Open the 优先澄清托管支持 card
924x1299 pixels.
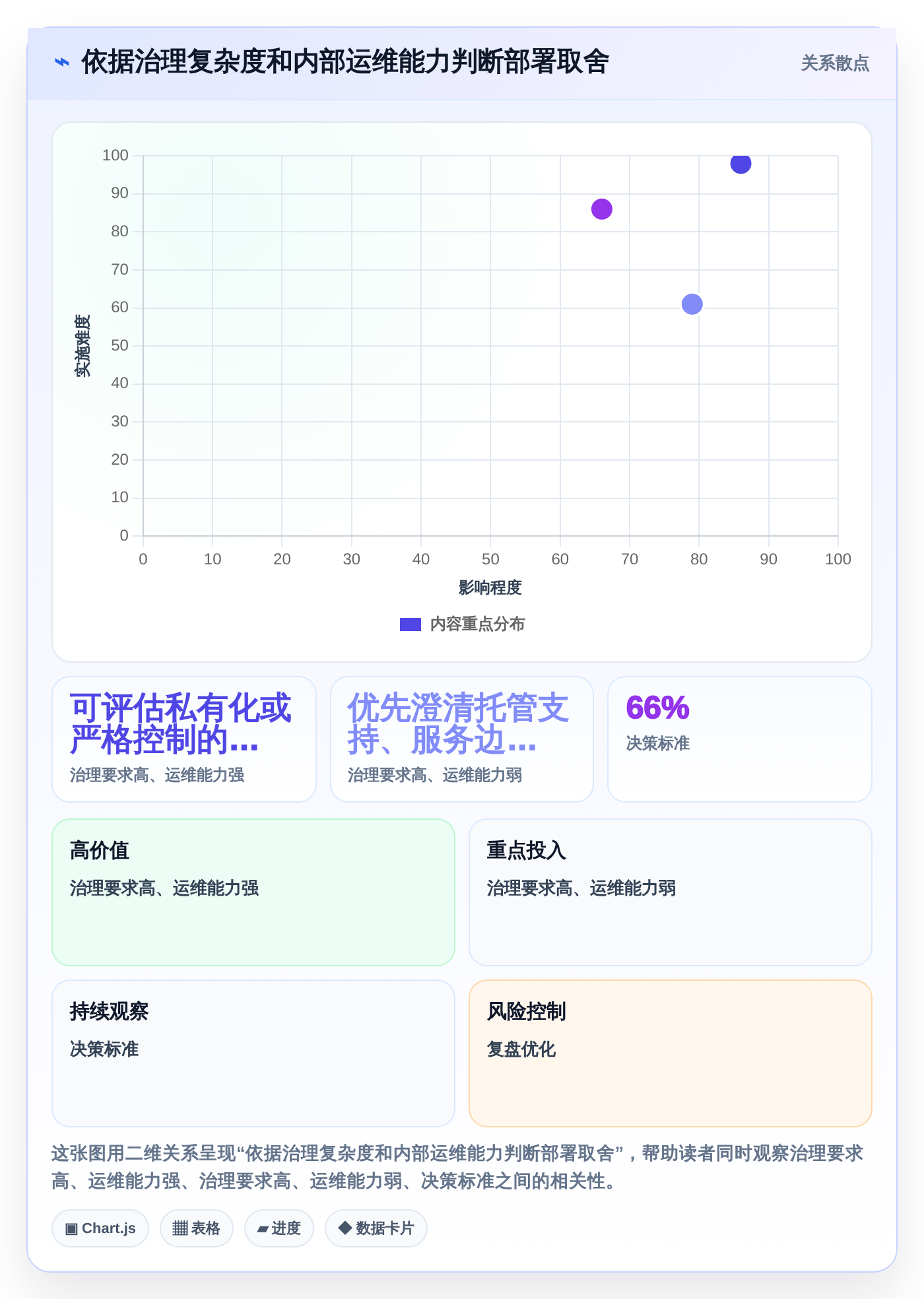pos(462,739)
